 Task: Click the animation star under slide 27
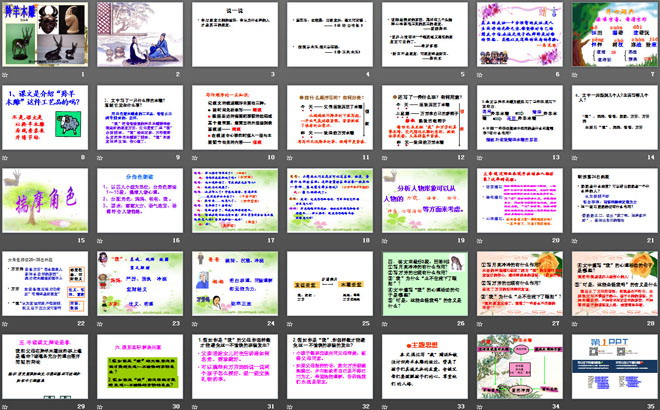click(x=480, y=324)
